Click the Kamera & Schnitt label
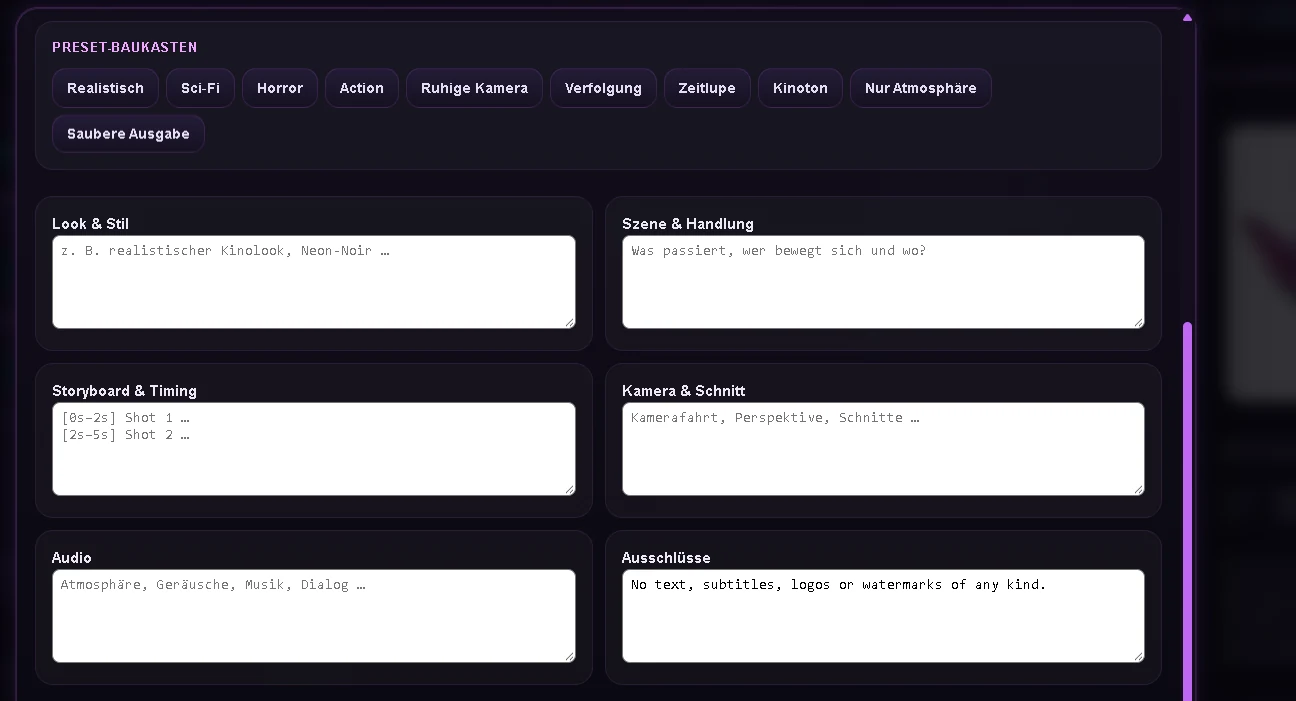The height and width of the screenshot is (701, 1296). coord(684,391)
